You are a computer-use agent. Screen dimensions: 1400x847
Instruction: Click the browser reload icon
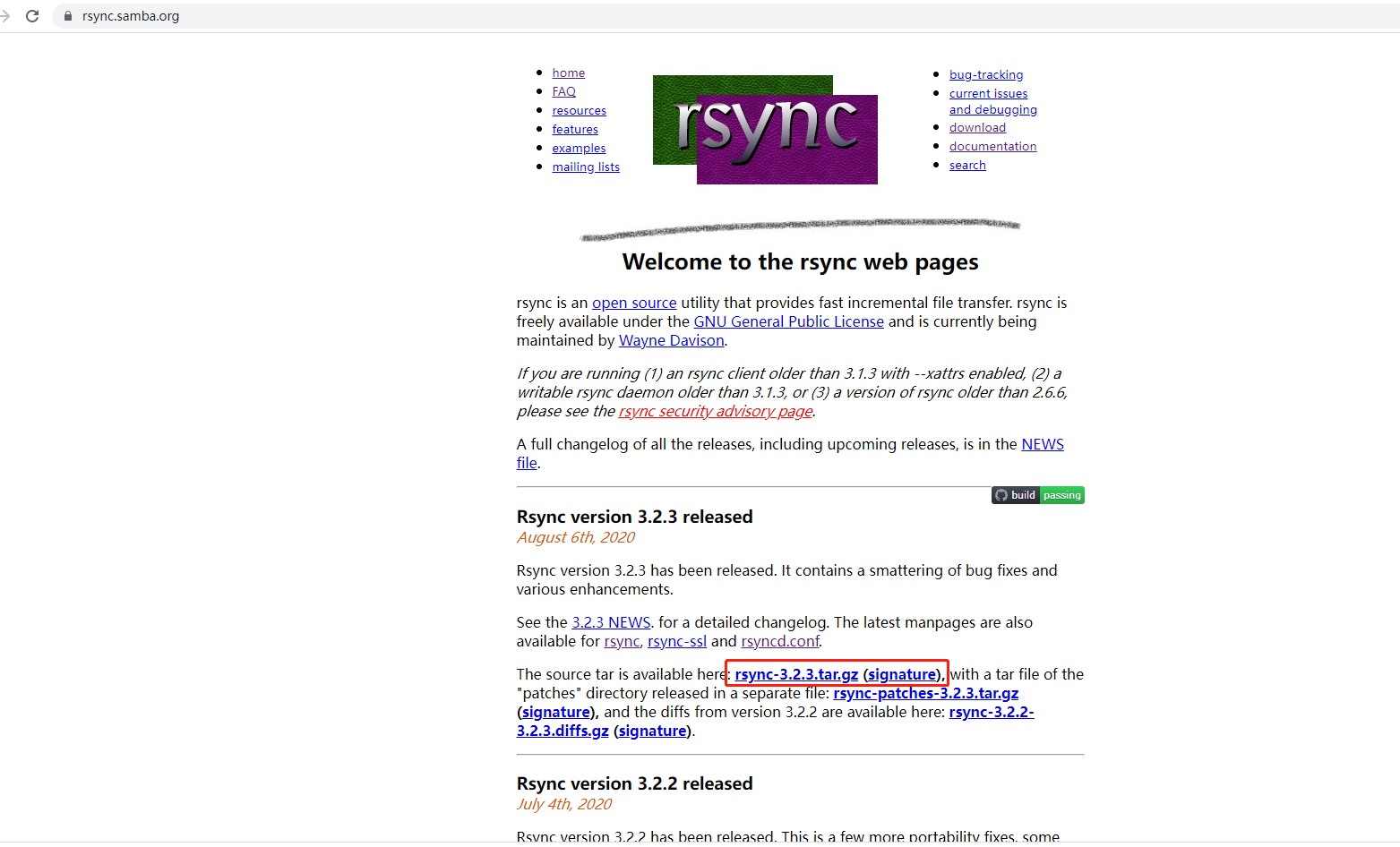[x=33, y=15]
